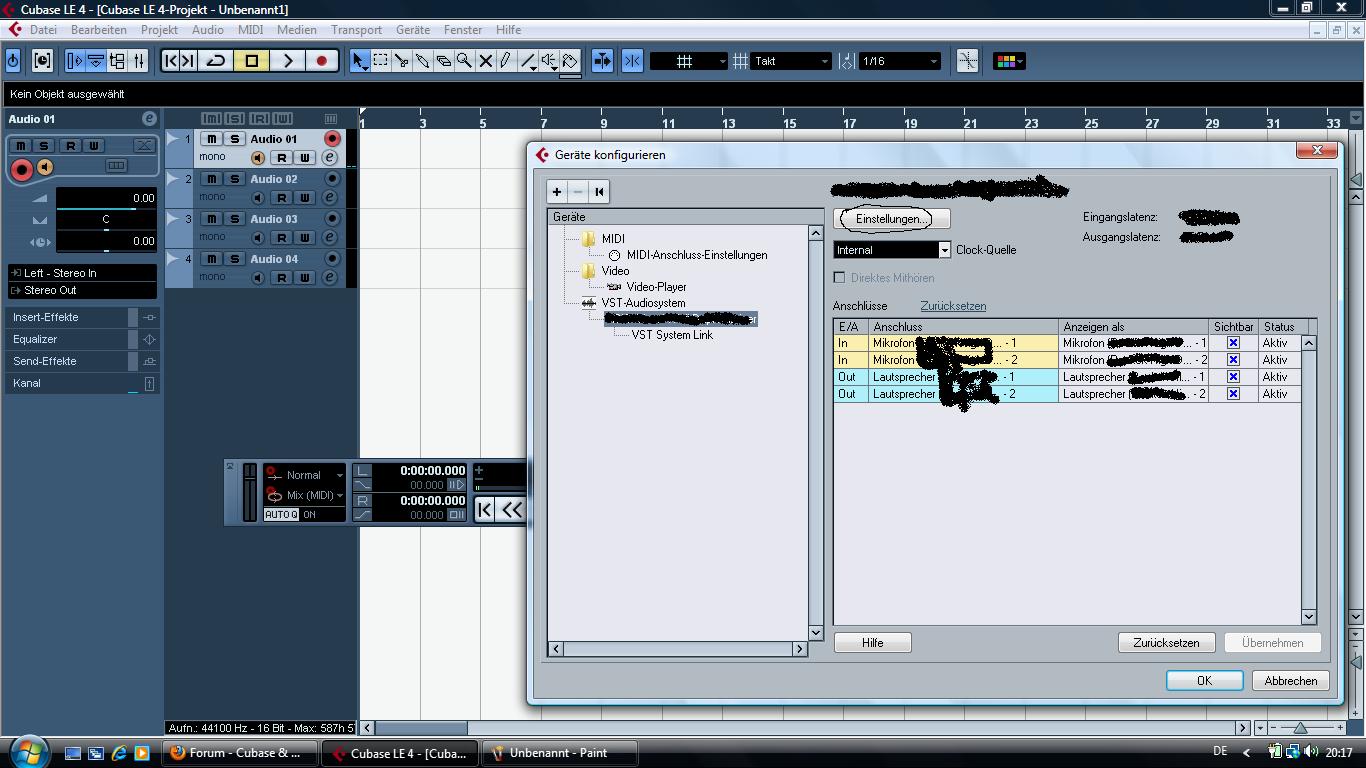Toggle Read automation on Audio 04 track
Screen dimensions: 1366x768
tap(282, 277)
